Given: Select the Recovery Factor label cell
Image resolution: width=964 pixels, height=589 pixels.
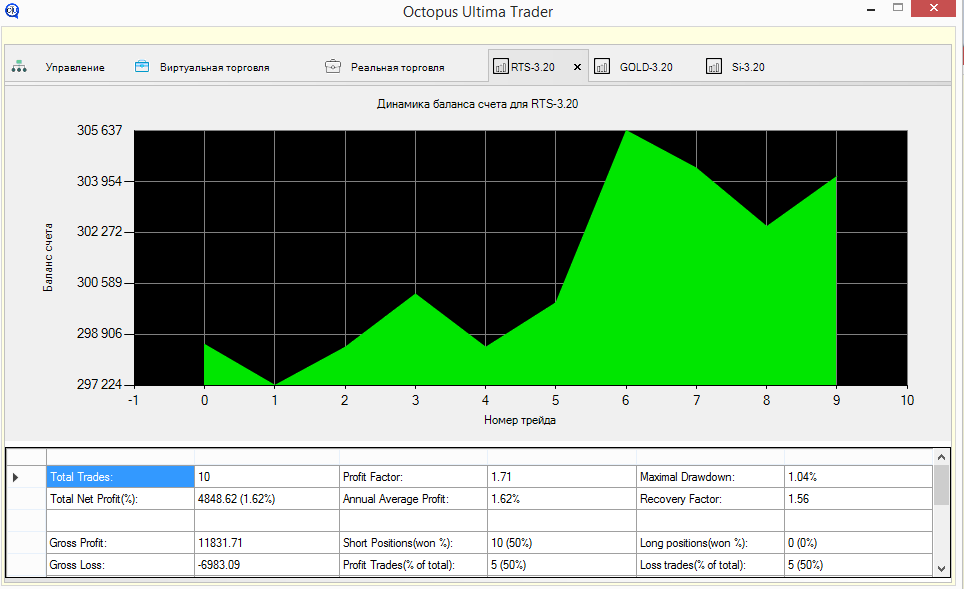Looking at the screenshot, I should 710,499.
